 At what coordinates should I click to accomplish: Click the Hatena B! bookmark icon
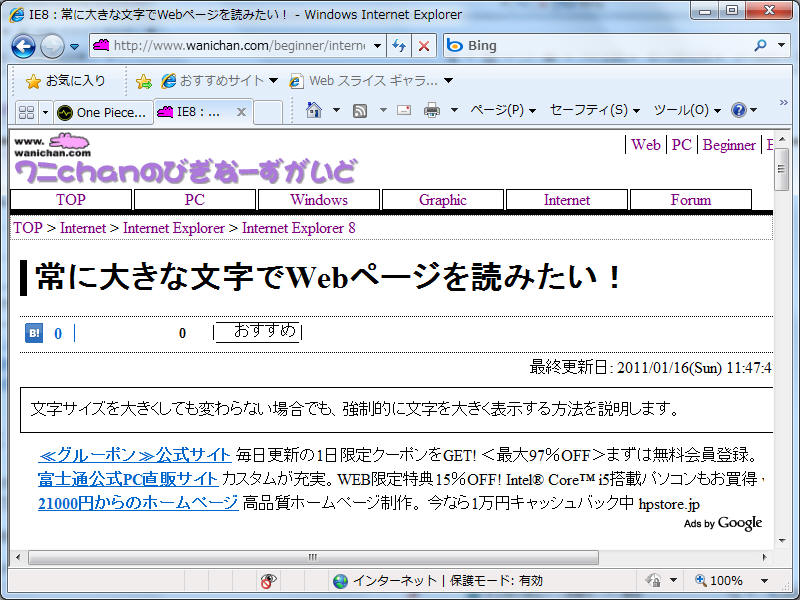[34, 333]
